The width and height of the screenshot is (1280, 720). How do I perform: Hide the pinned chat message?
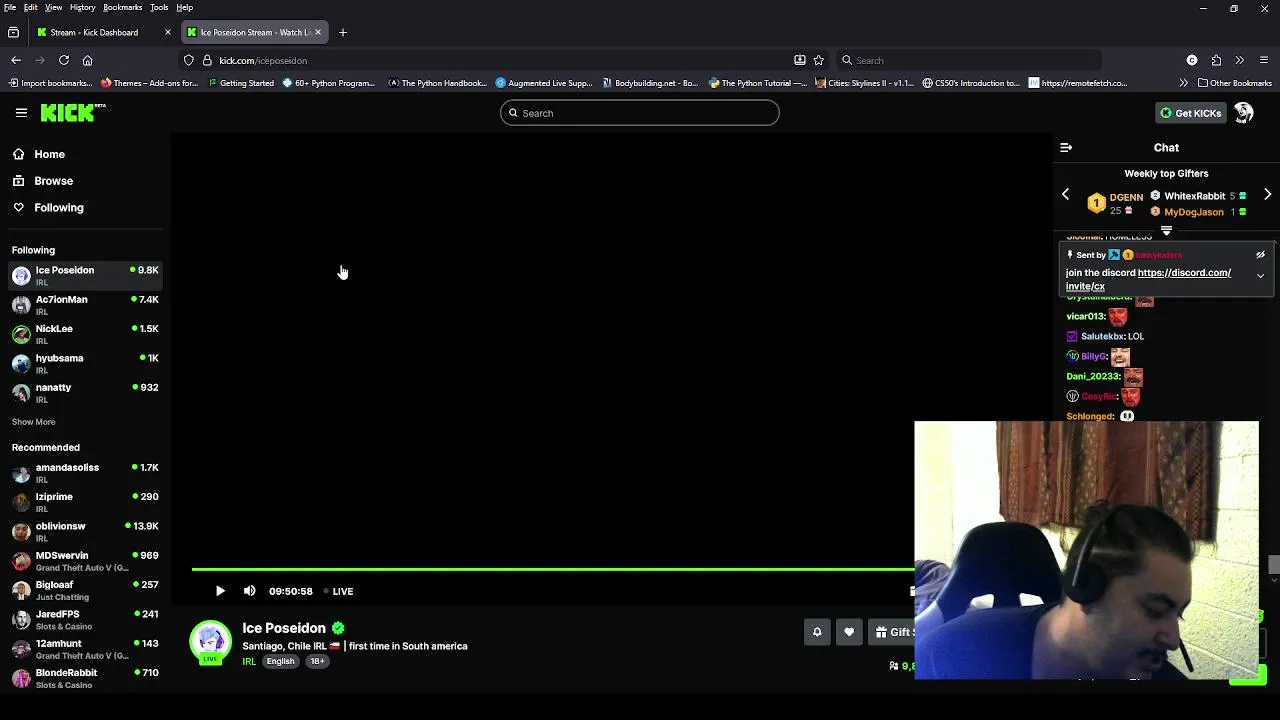pyautogui.click(x=1260, y=255)
